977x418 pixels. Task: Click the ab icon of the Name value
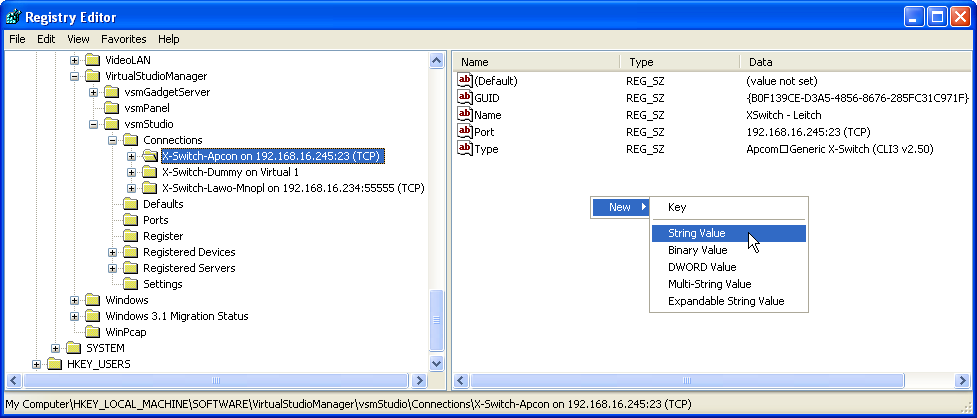[464, 114]
